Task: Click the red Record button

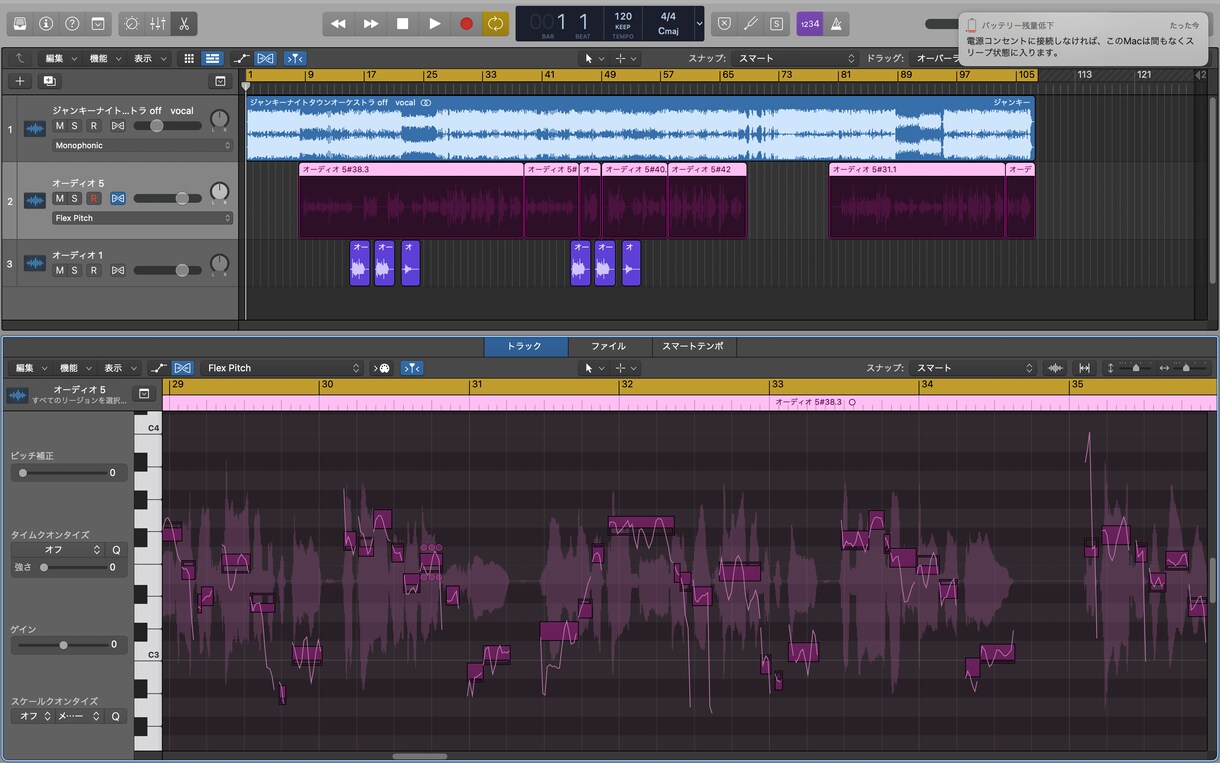Action: pyautogui.click(x=467, y=23)
